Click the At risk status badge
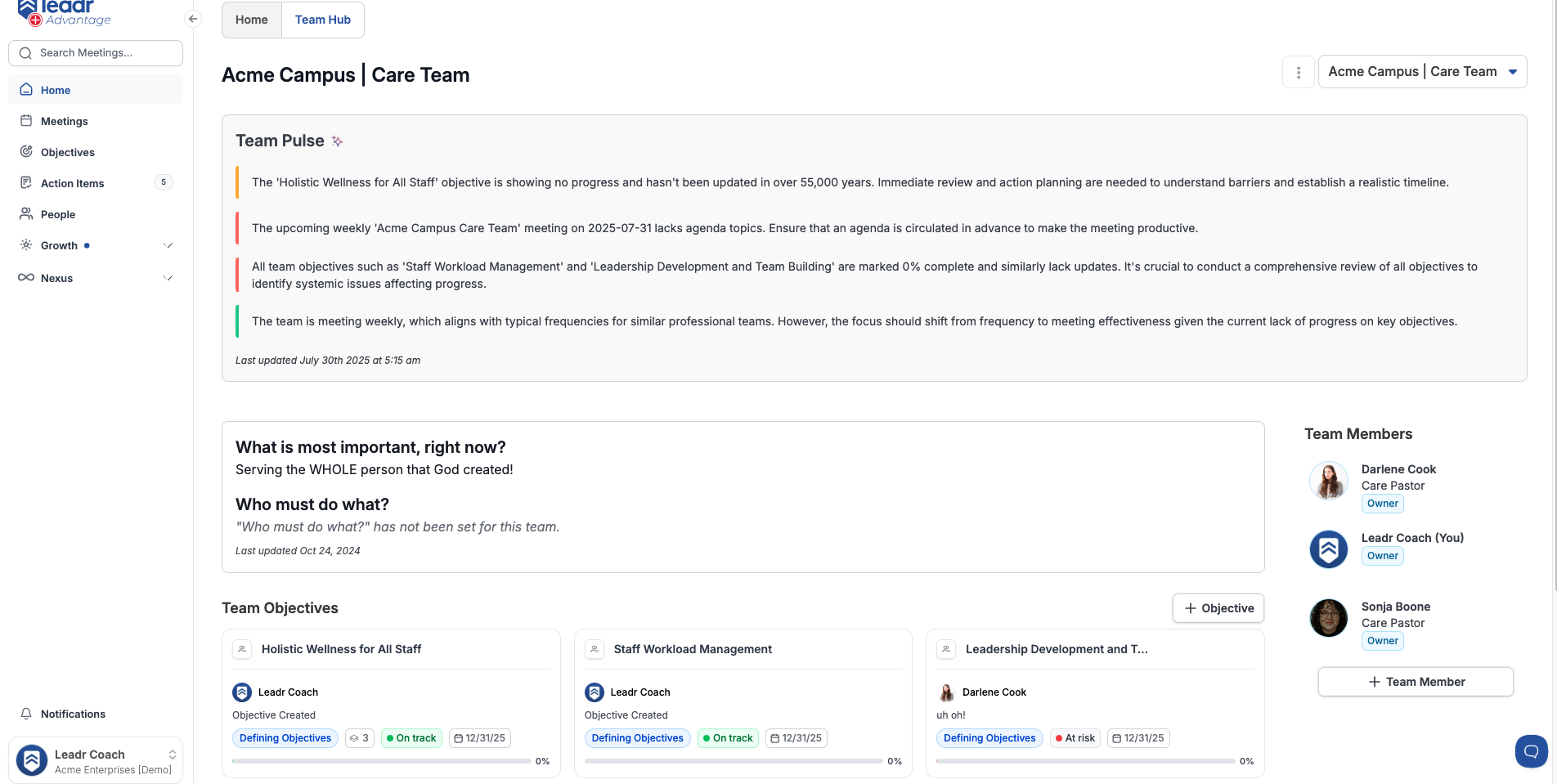This screenshot has height=784, width=1557. click(x=1075, y=738)
